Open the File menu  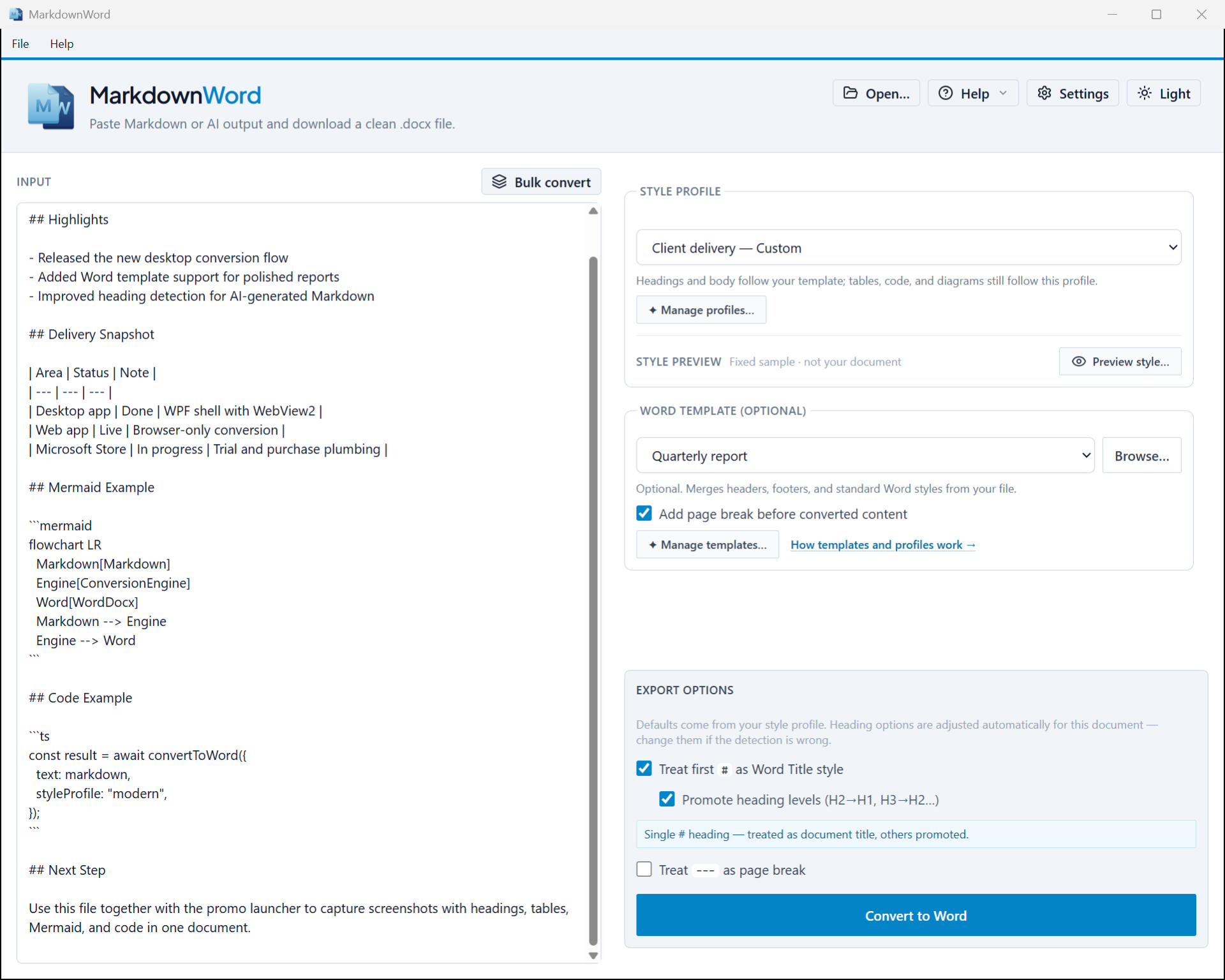(20, 43)
